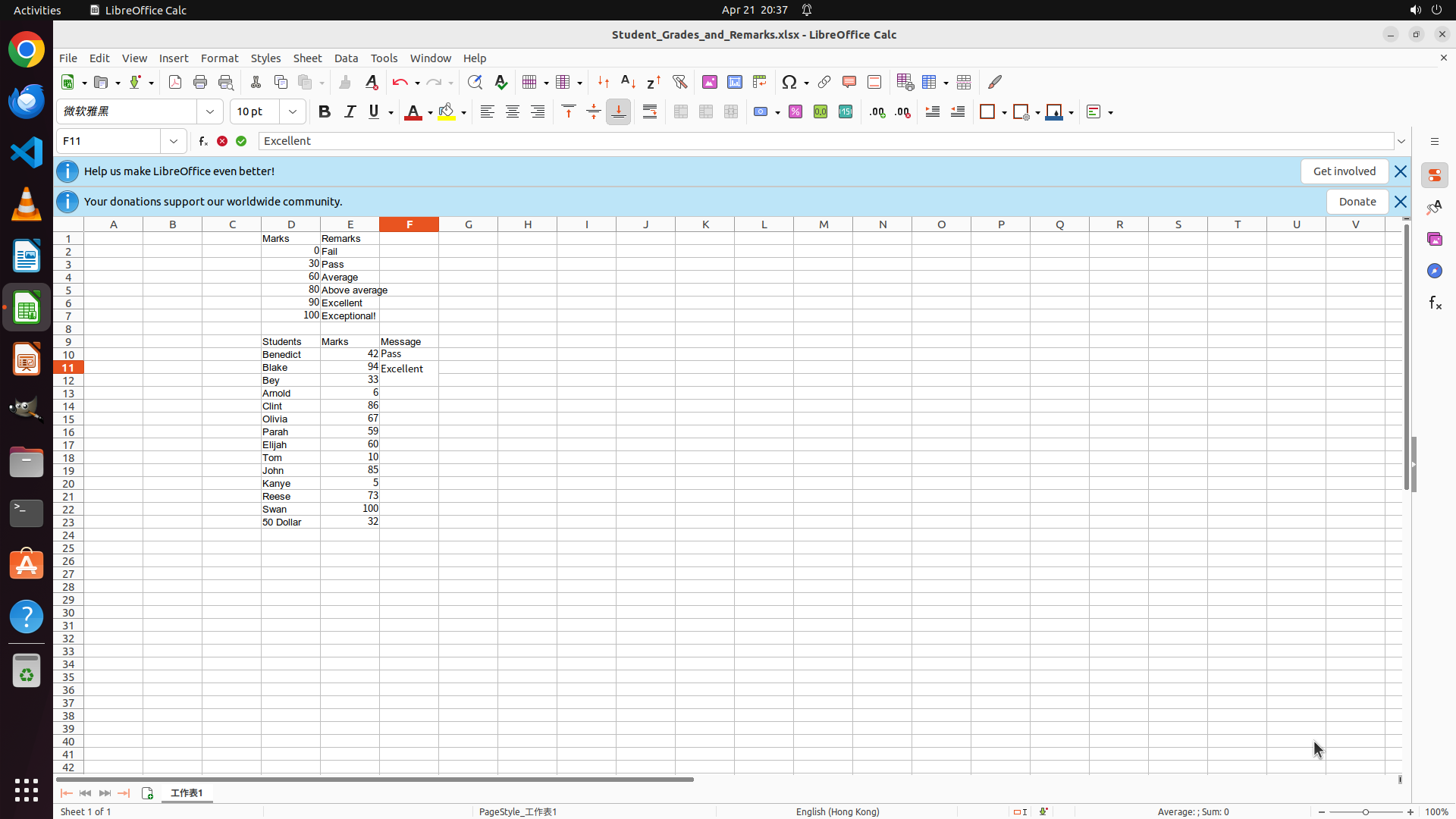Screen dimensions: 1456x819
Task: Click the Format as Percent icon
Action: 795,112
